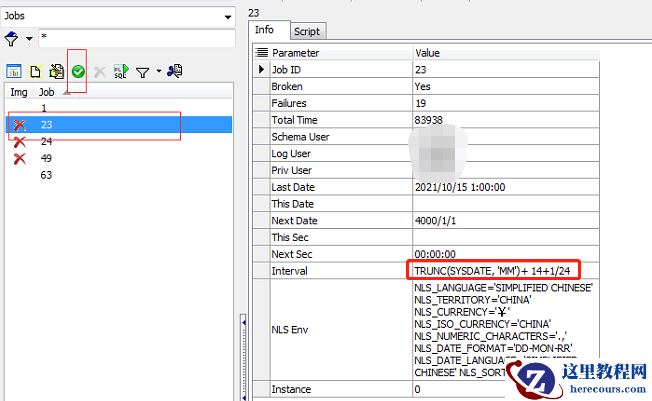Open the toolbar filter dropdown arrow
This screenshot has width=652, height=401.
[158, 72]
